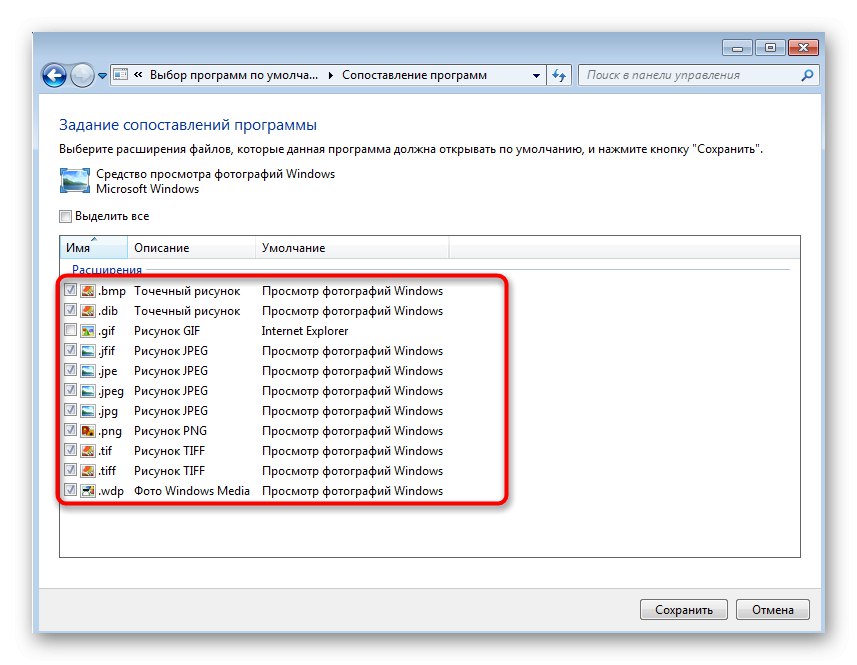Toggle the .bmp extension checkbox
Image resolution: width=857 pixels, height=665 pixels.
pyautogui.click(x=70, y=290)
